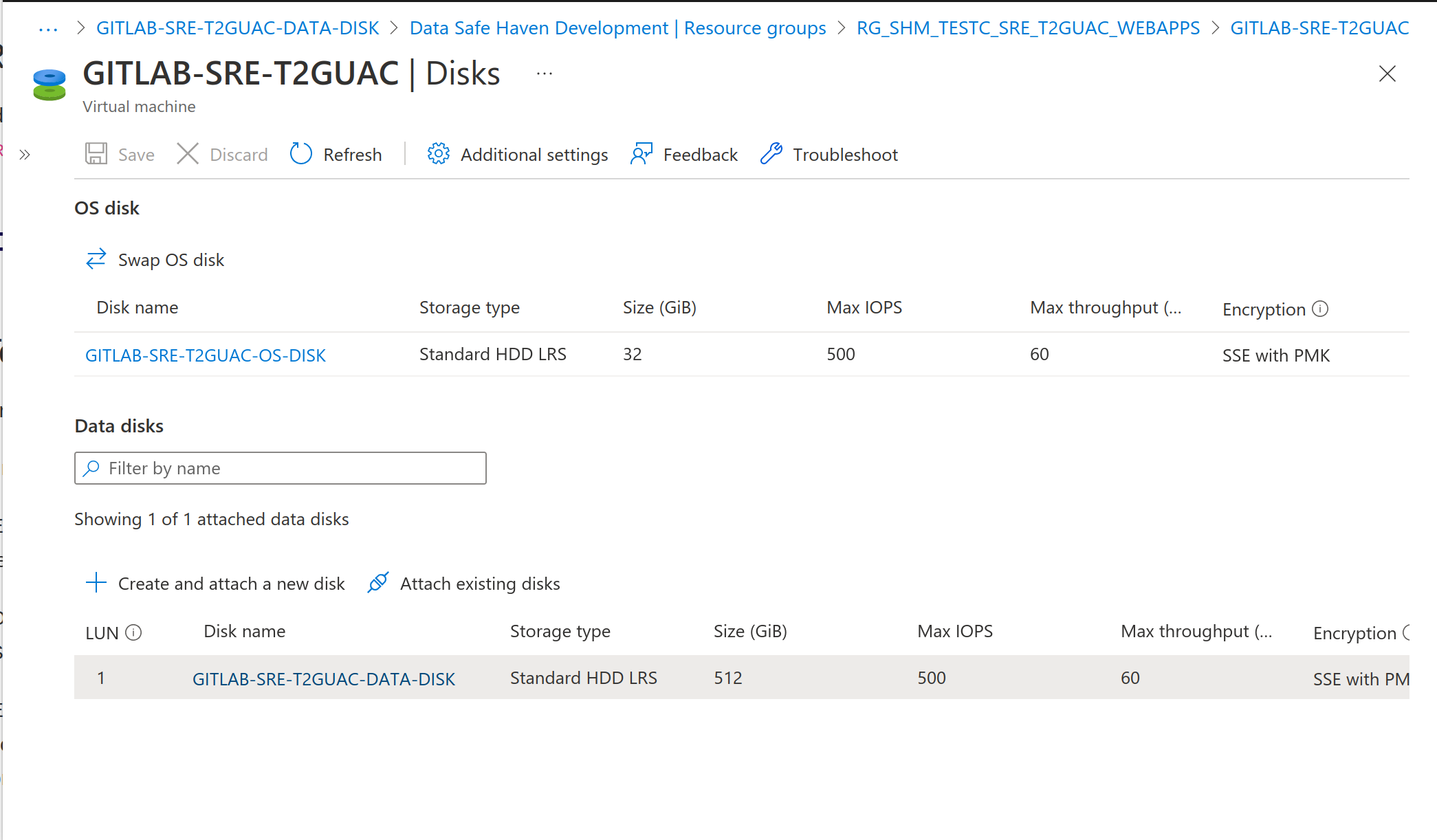The image size is (1437, 840).
Task: Click the Troubleshoot label
Action: (846, 155)
